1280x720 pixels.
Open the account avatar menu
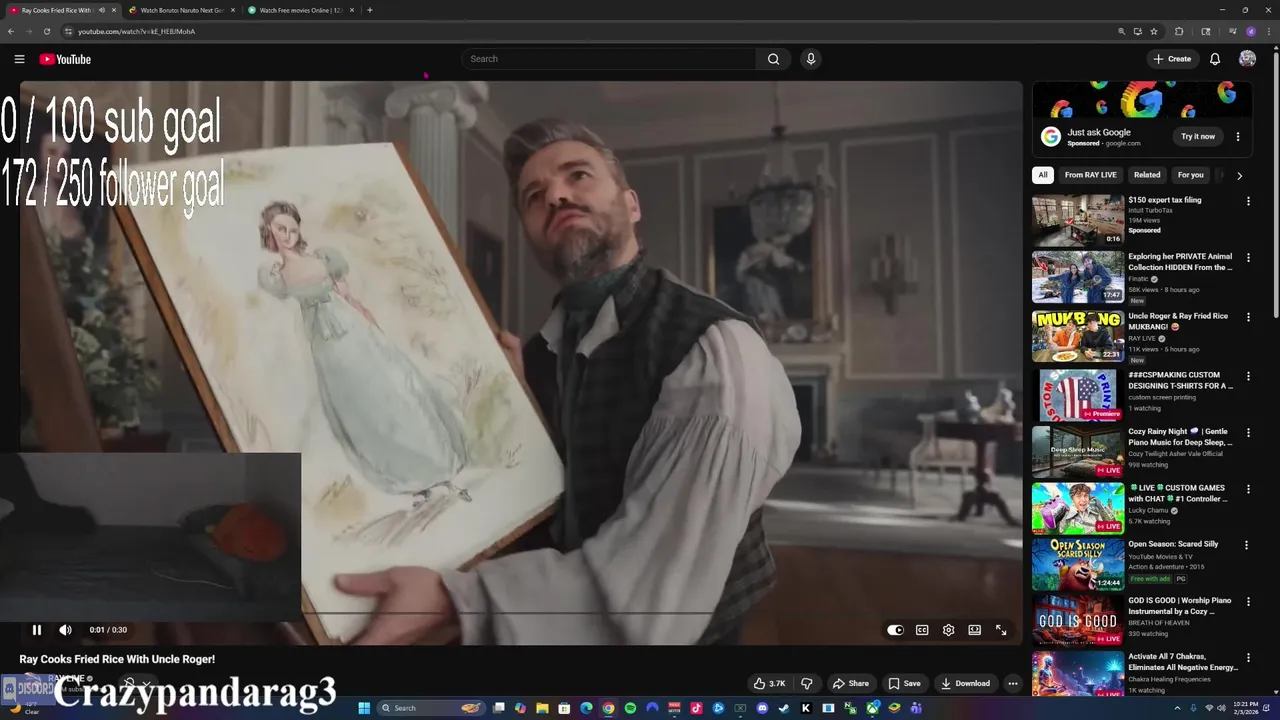[x=1247, y=59]
